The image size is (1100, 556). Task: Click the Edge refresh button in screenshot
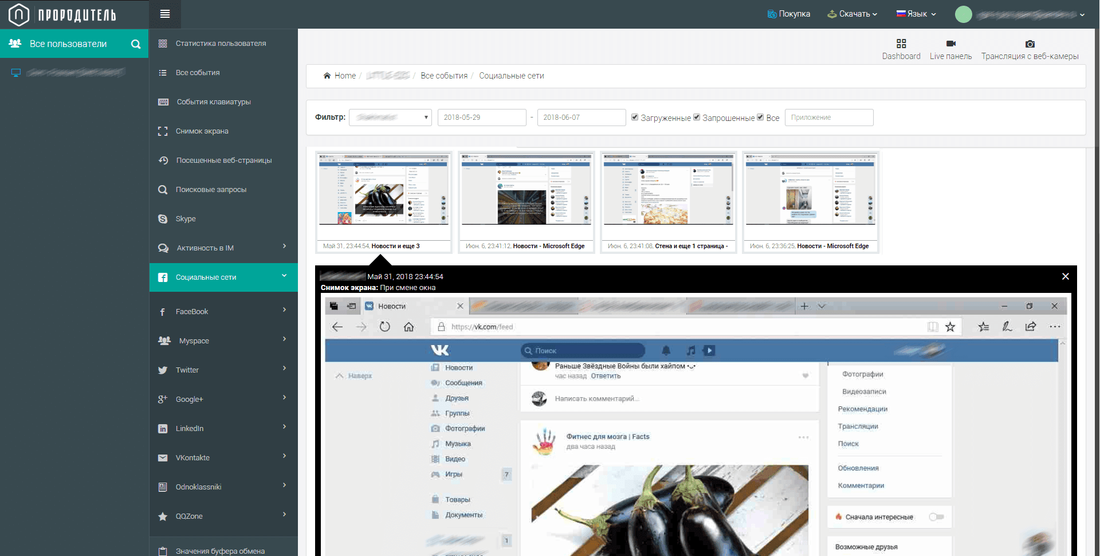tap(384, 327)
